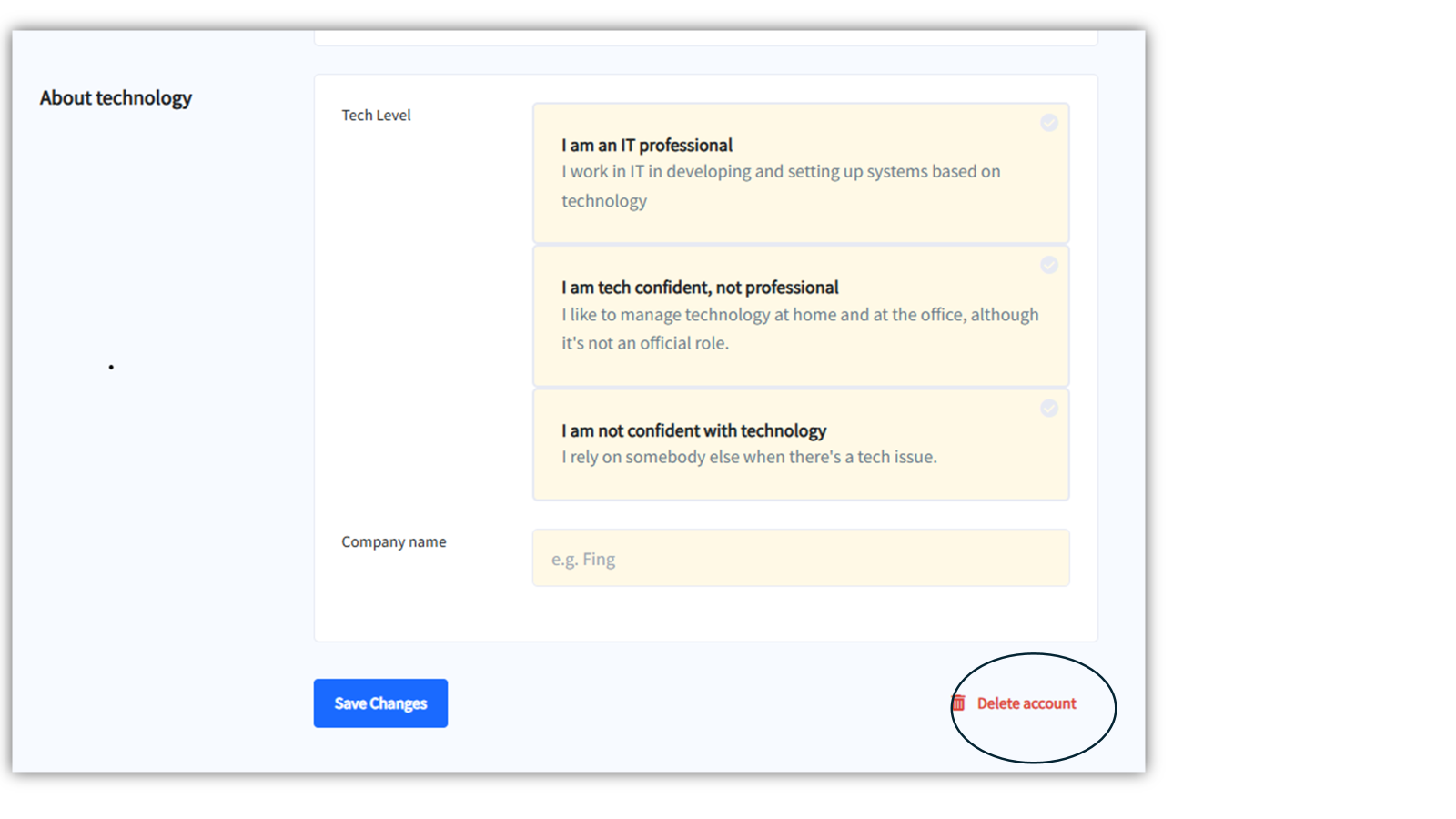Click the "e.g. Fing" placeholder text
The width and height of the screenshot is (1456, 819).
[x=583, y=560]
